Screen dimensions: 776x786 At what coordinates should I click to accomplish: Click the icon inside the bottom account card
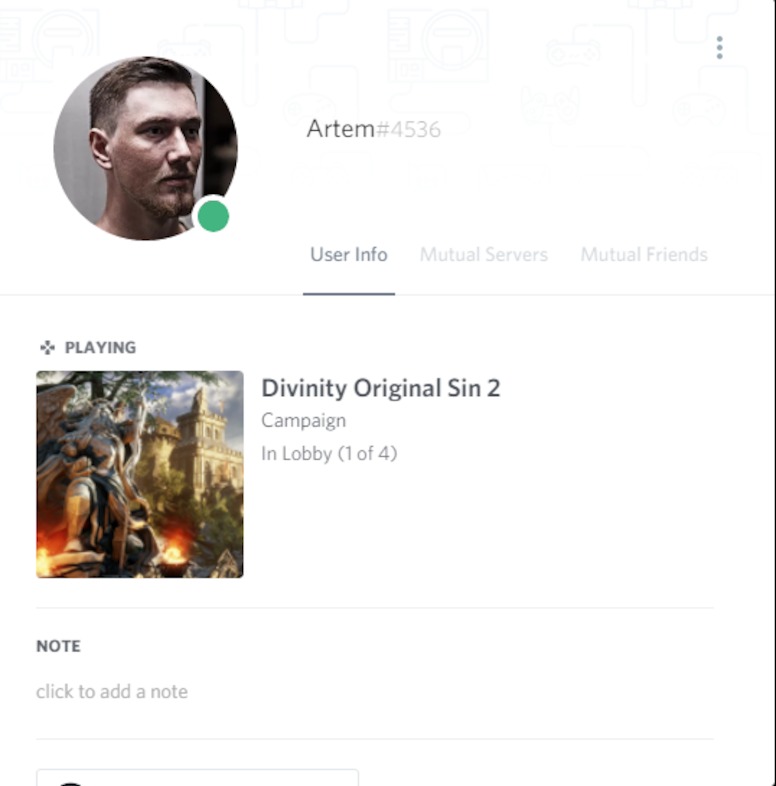pyautogui.click(x=70, y=783)
